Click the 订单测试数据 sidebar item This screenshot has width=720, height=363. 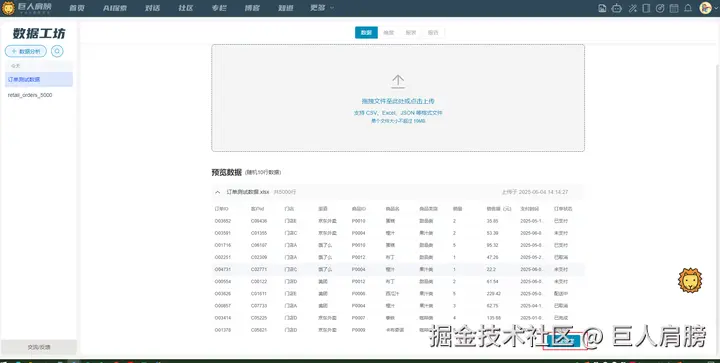coord(39,79)
